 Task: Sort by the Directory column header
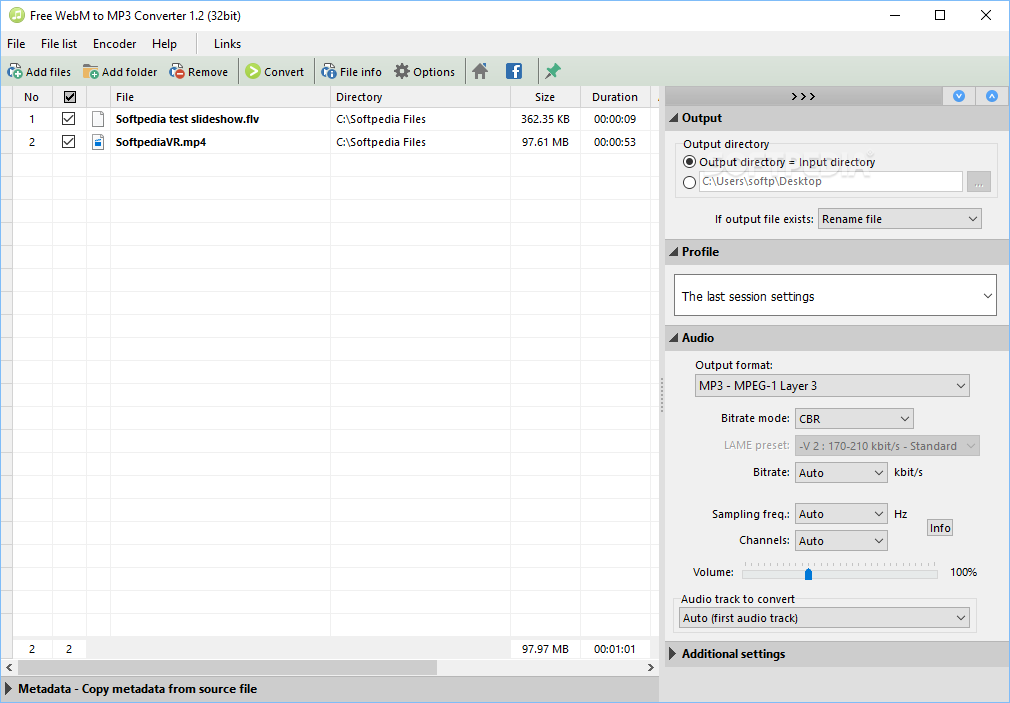tap(420, 97)
